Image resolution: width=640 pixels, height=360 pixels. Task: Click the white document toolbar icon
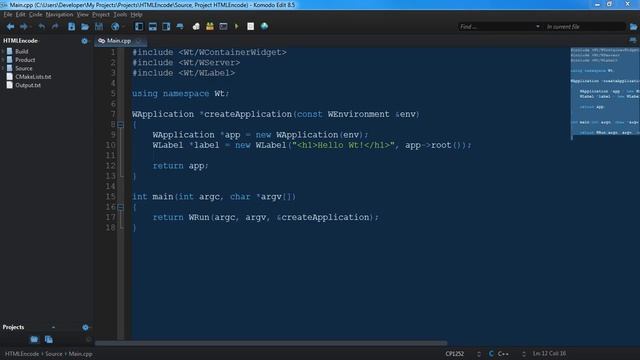point(251,27)
